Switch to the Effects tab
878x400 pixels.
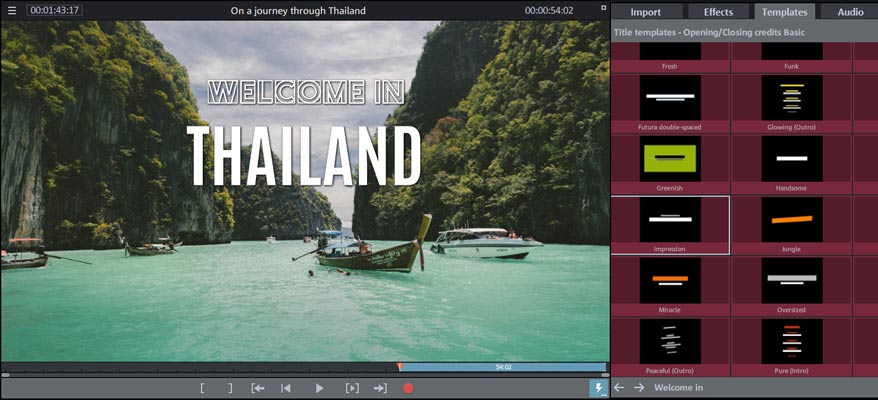(718, 12)
